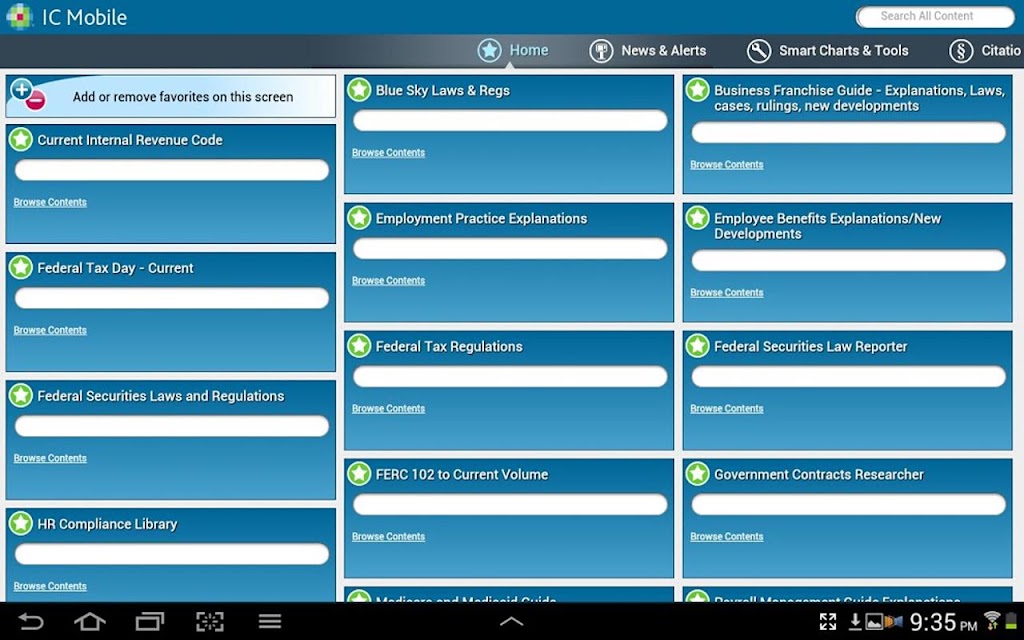Click search field under FERC 102 to Current Volume
The width and height of the screenshot is (1024, 640).
click(510, 504)
